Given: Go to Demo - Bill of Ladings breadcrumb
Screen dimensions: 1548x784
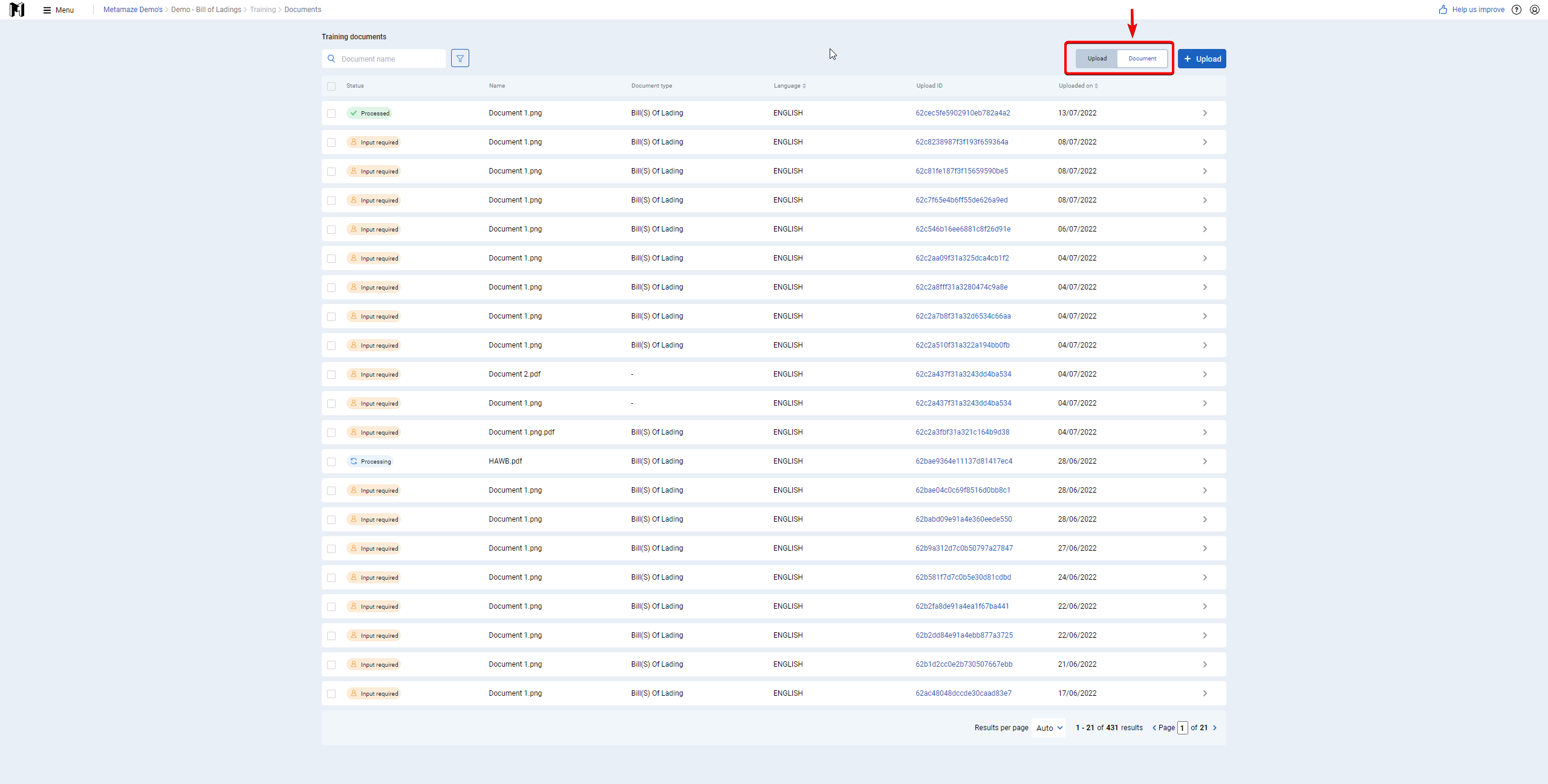Looking at the screenshot, I should 206,10.
